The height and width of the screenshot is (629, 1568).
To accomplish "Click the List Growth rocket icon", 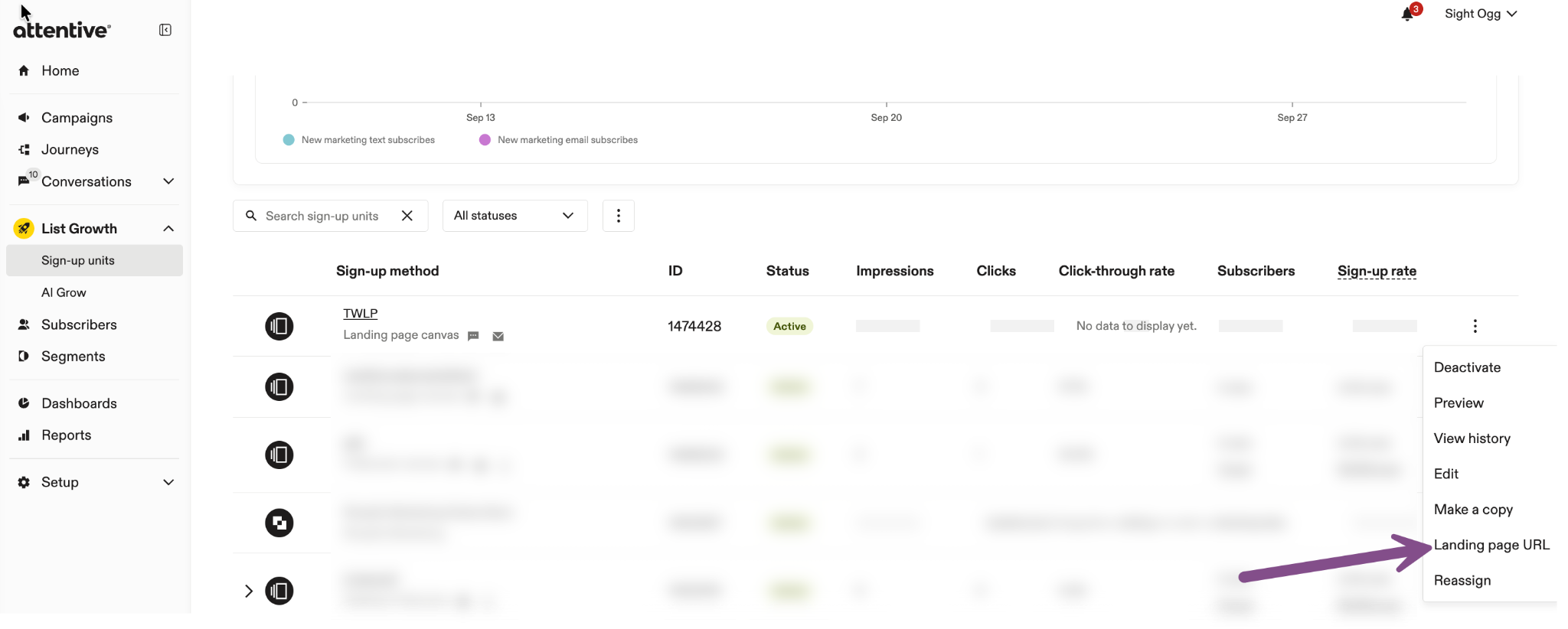I will pos(24,228).
